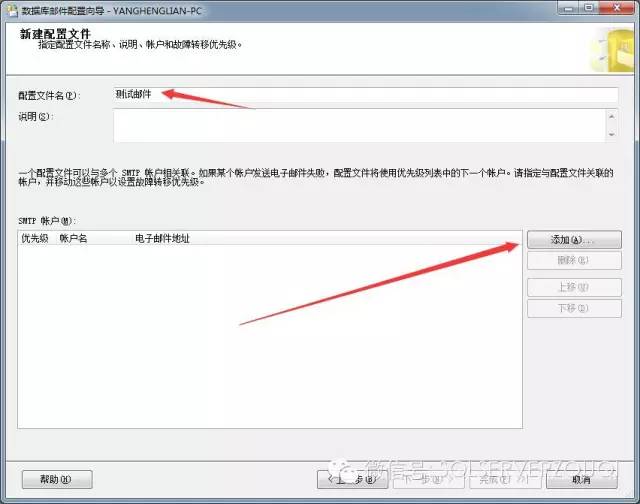Click the 完成(F) button

504,480
